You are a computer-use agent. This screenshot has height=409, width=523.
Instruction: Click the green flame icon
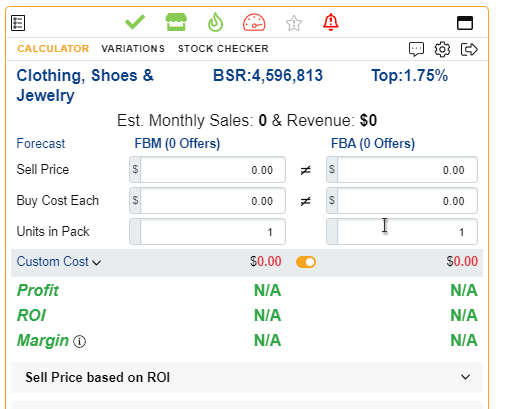click(215, 22)
